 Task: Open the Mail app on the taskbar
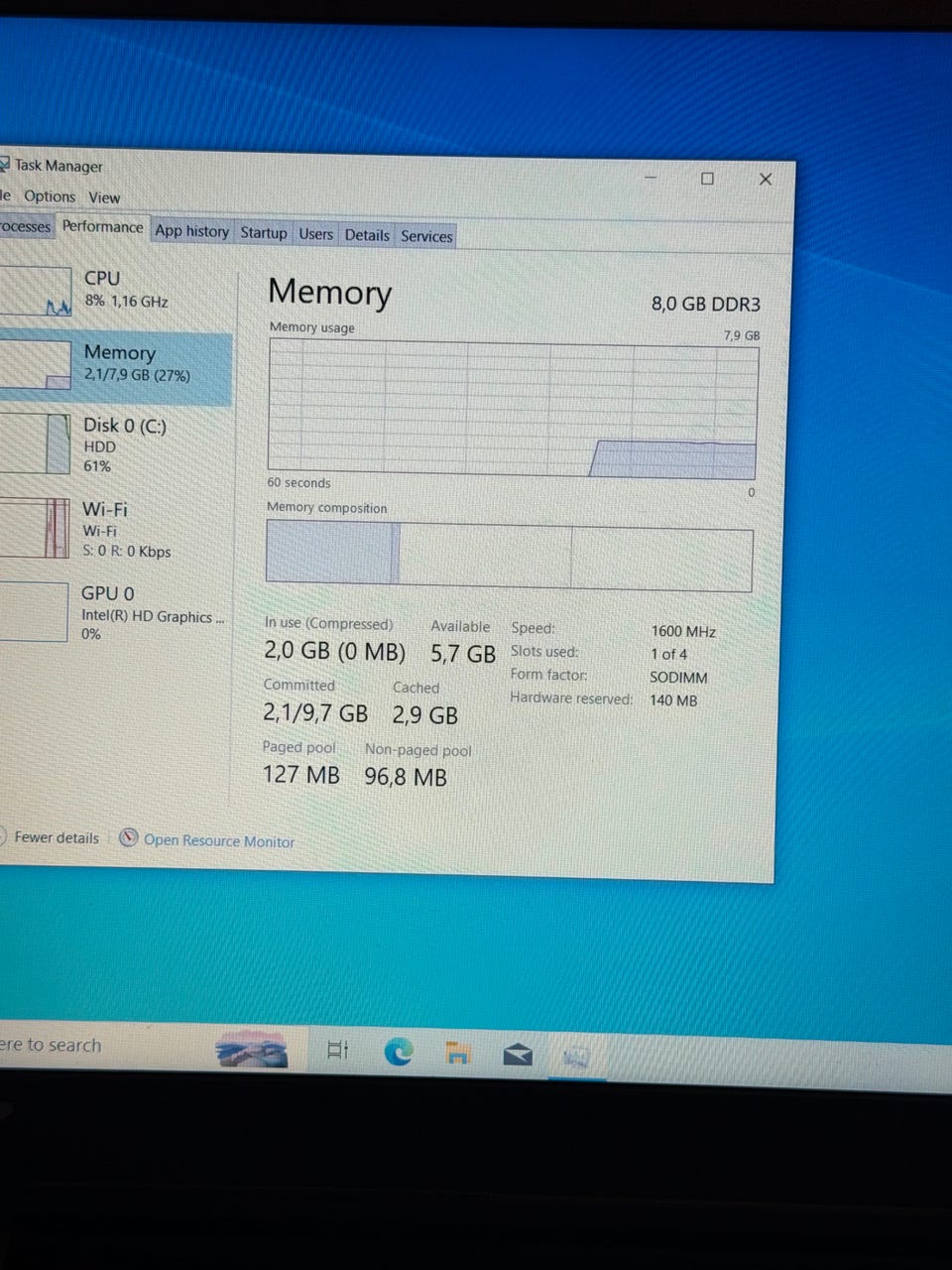518,1054
